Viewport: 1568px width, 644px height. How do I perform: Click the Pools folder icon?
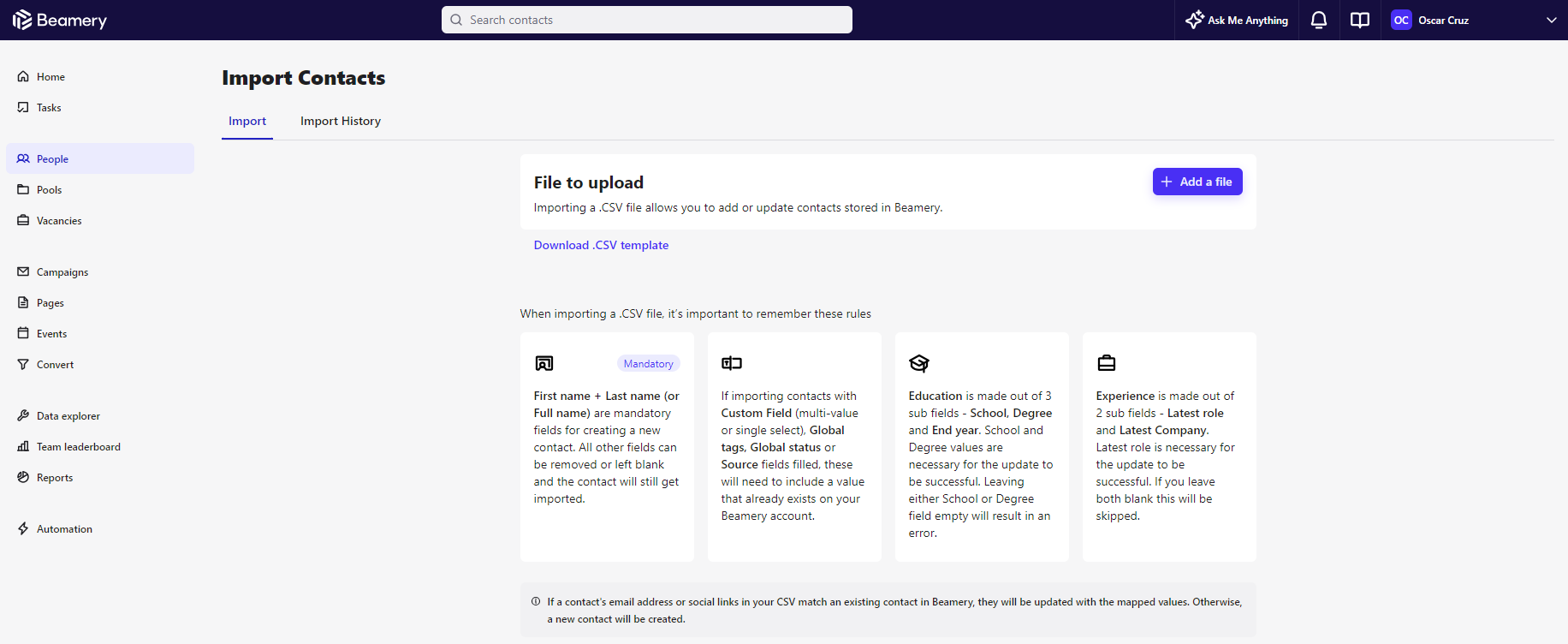tap(23, 189)
